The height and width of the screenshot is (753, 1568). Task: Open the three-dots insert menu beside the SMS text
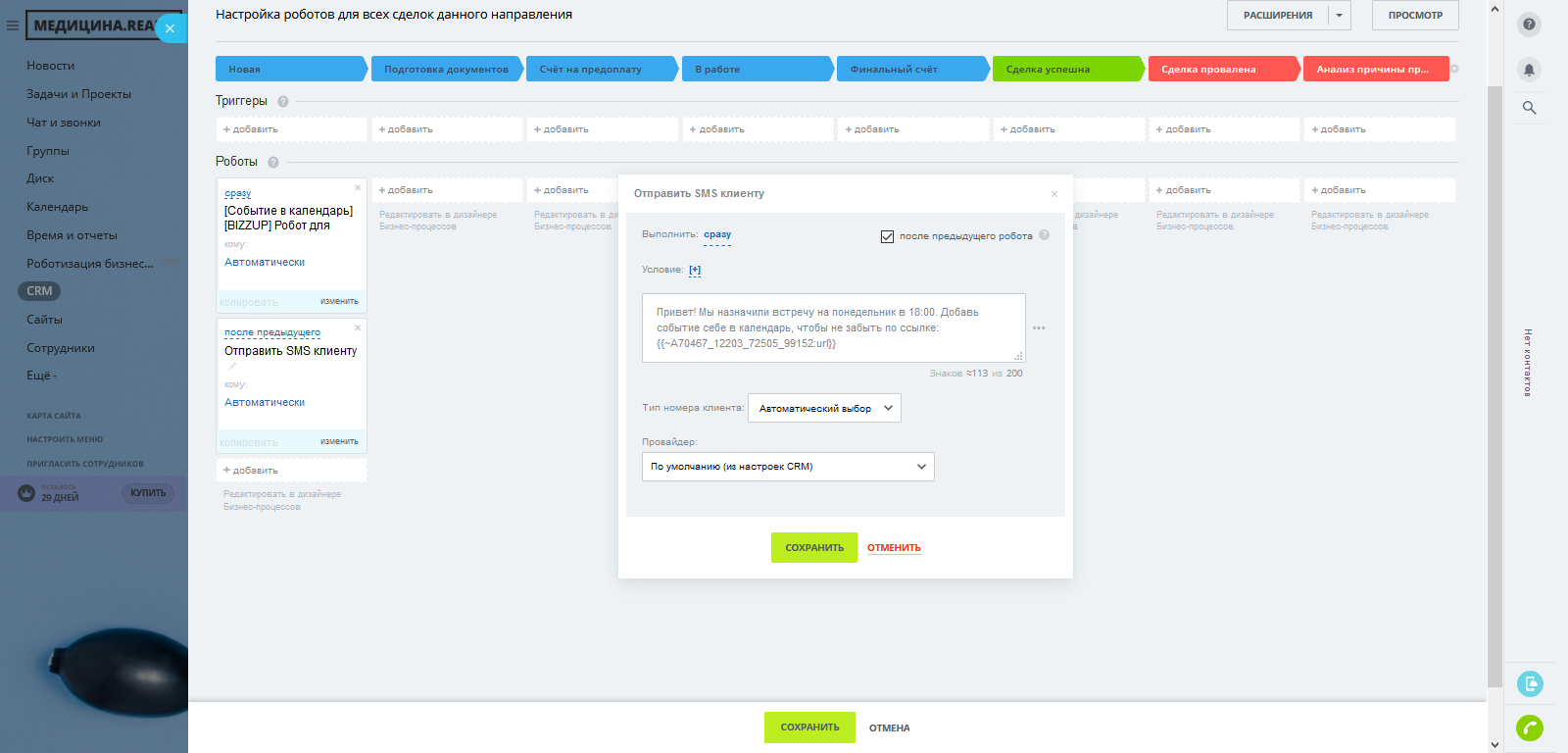tap(1039, 328)
